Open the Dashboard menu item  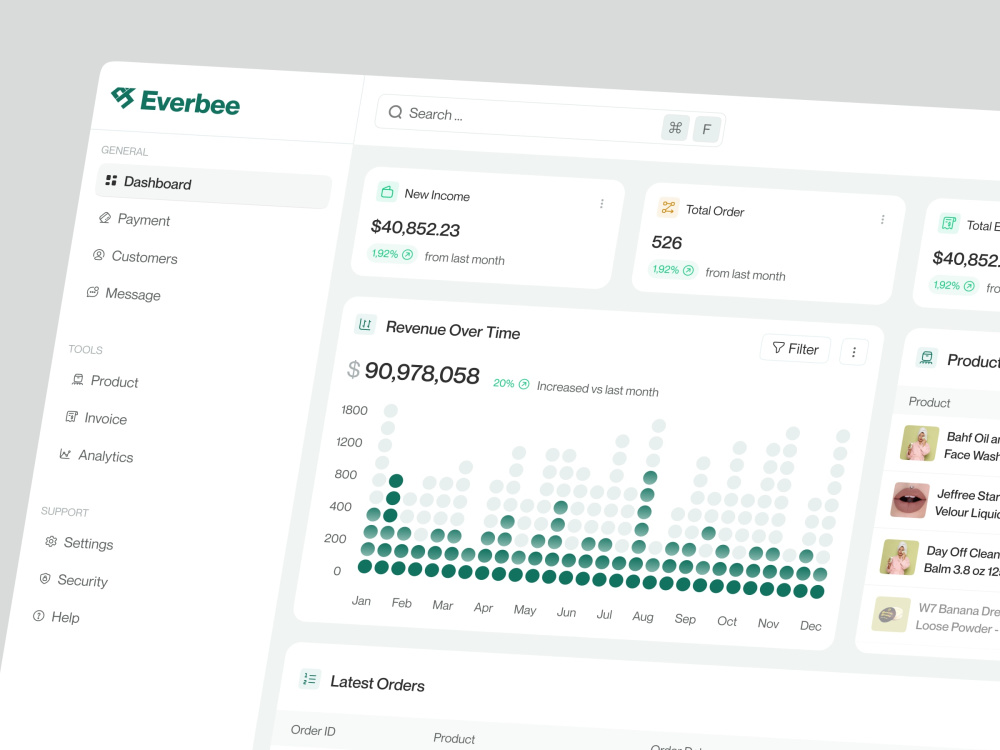(x=214, y=186)
